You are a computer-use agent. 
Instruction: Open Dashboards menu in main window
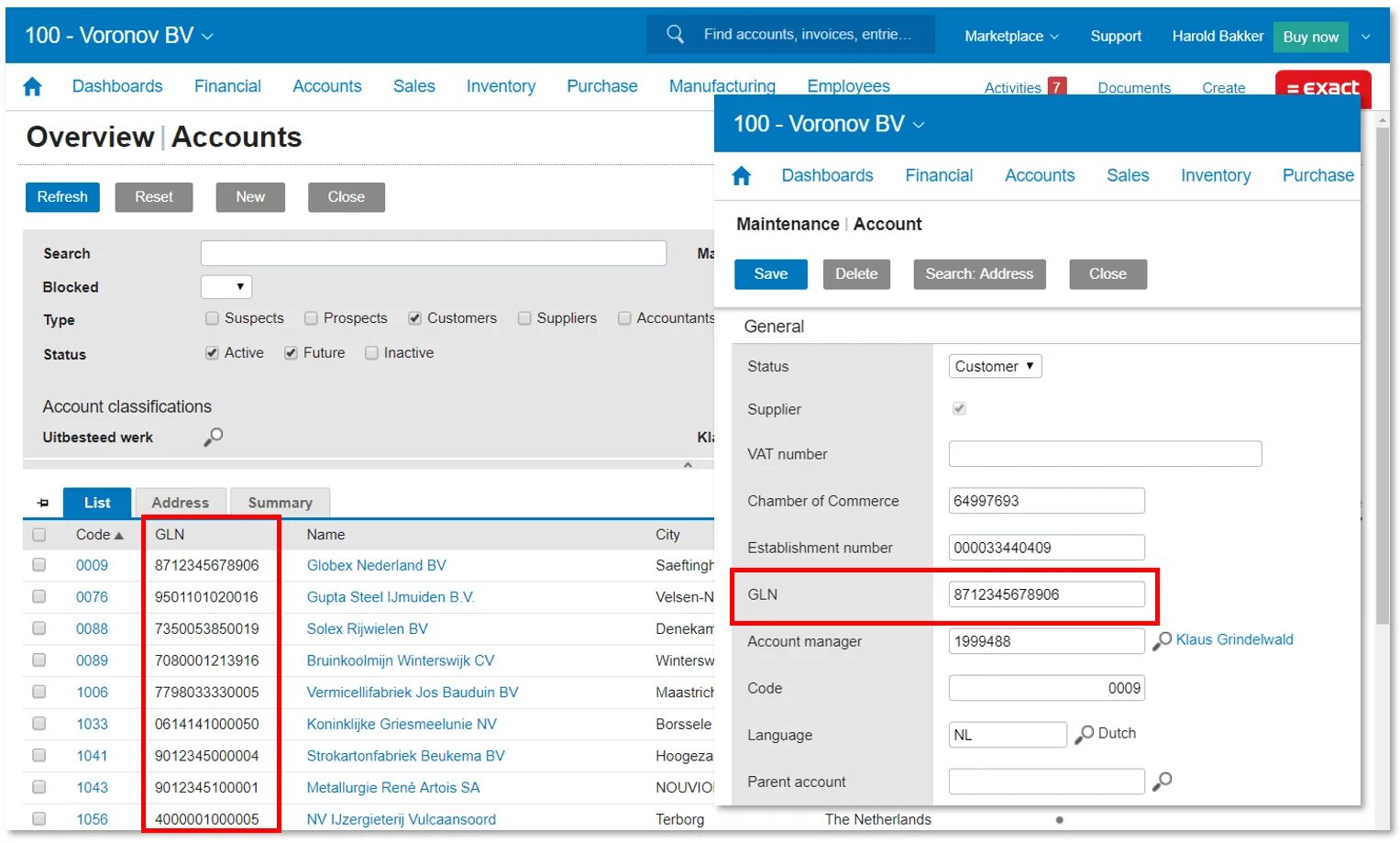point(117,86)
